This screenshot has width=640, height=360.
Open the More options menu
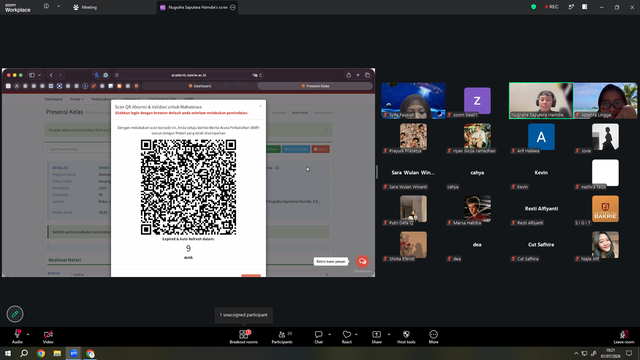coord(433,337)
